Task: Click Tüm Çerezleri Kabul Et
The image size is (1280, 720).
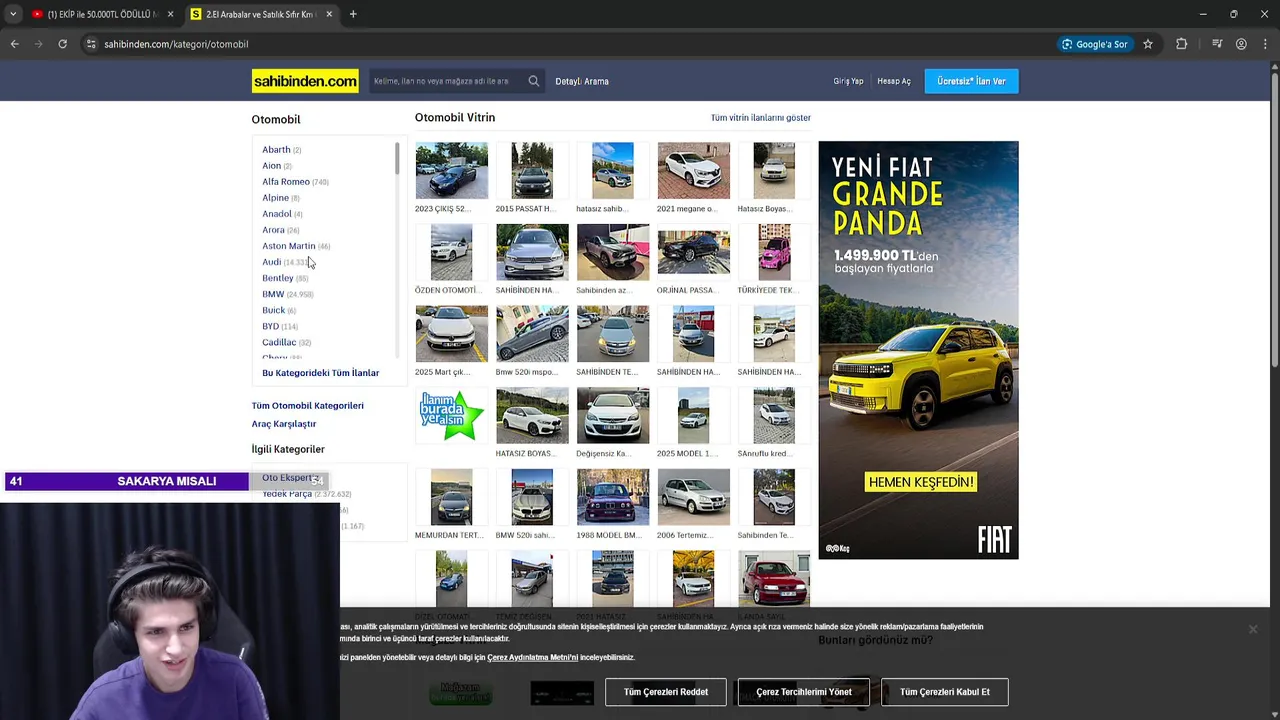Action: (x=944, y=692)
